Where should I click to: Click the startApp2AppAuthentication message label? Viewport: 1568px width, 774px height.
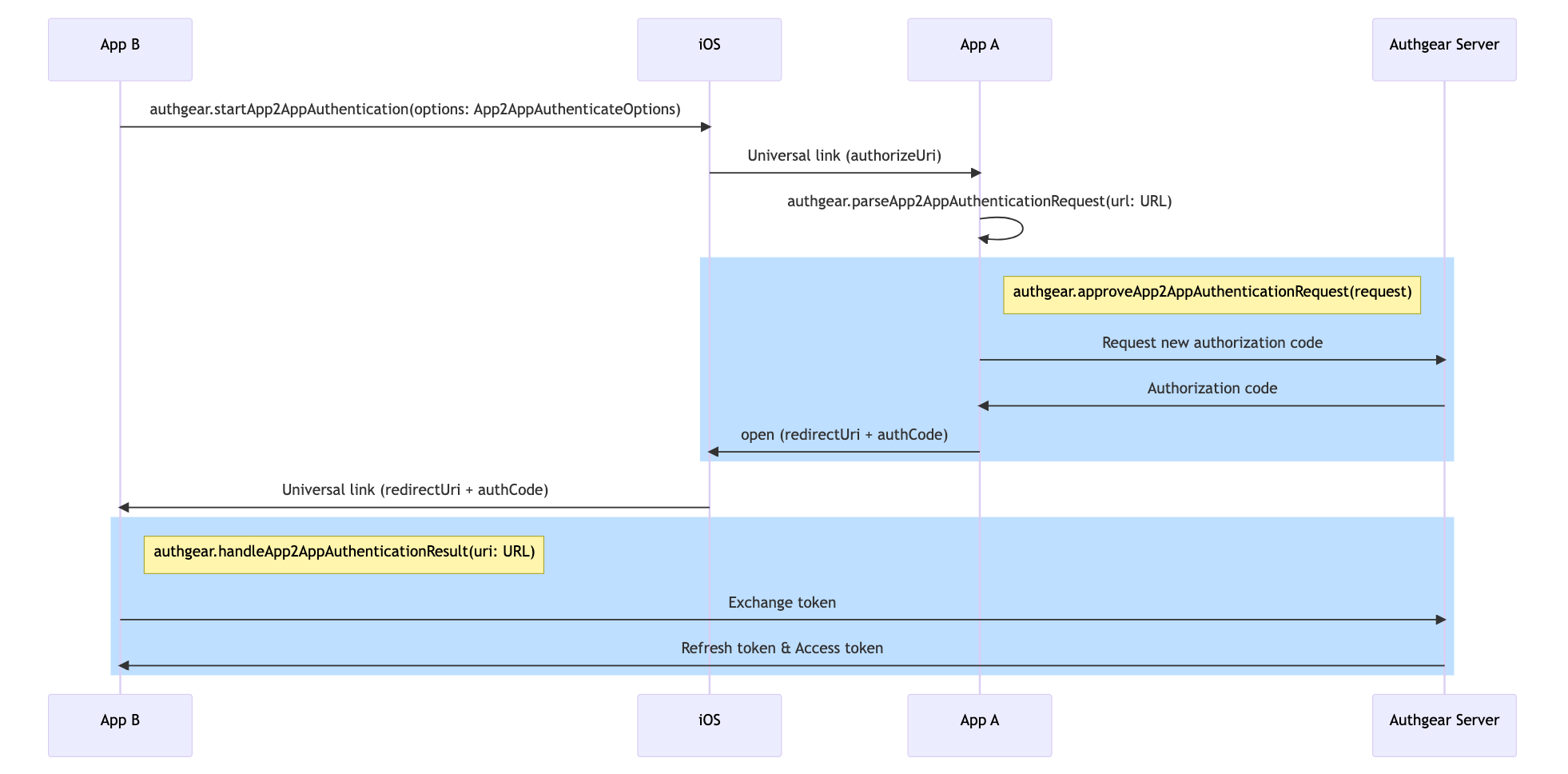tap(415, 110)
